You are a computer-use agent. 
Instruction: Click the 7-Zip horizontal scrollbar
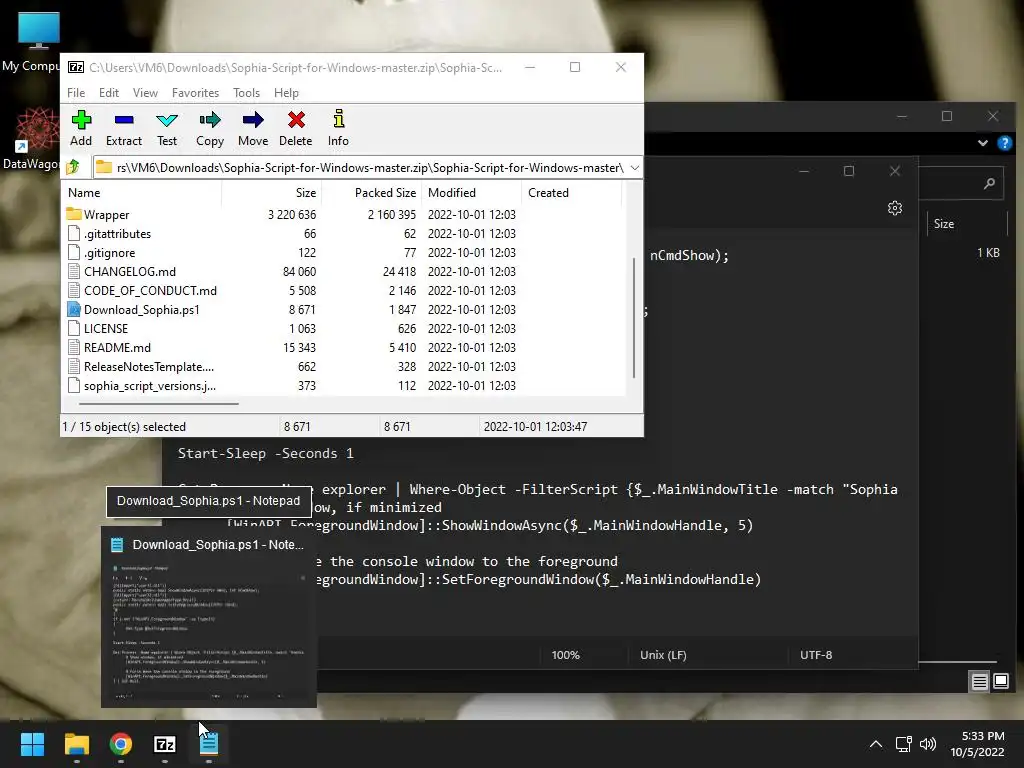157,404
